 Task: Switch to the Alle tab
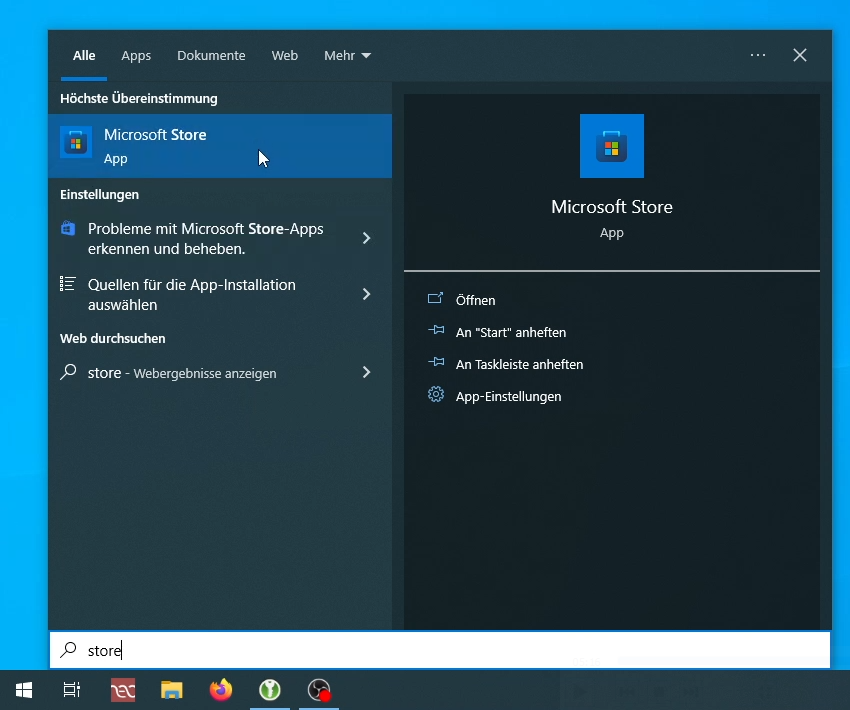pyautogui.click(x=84, y=55)
